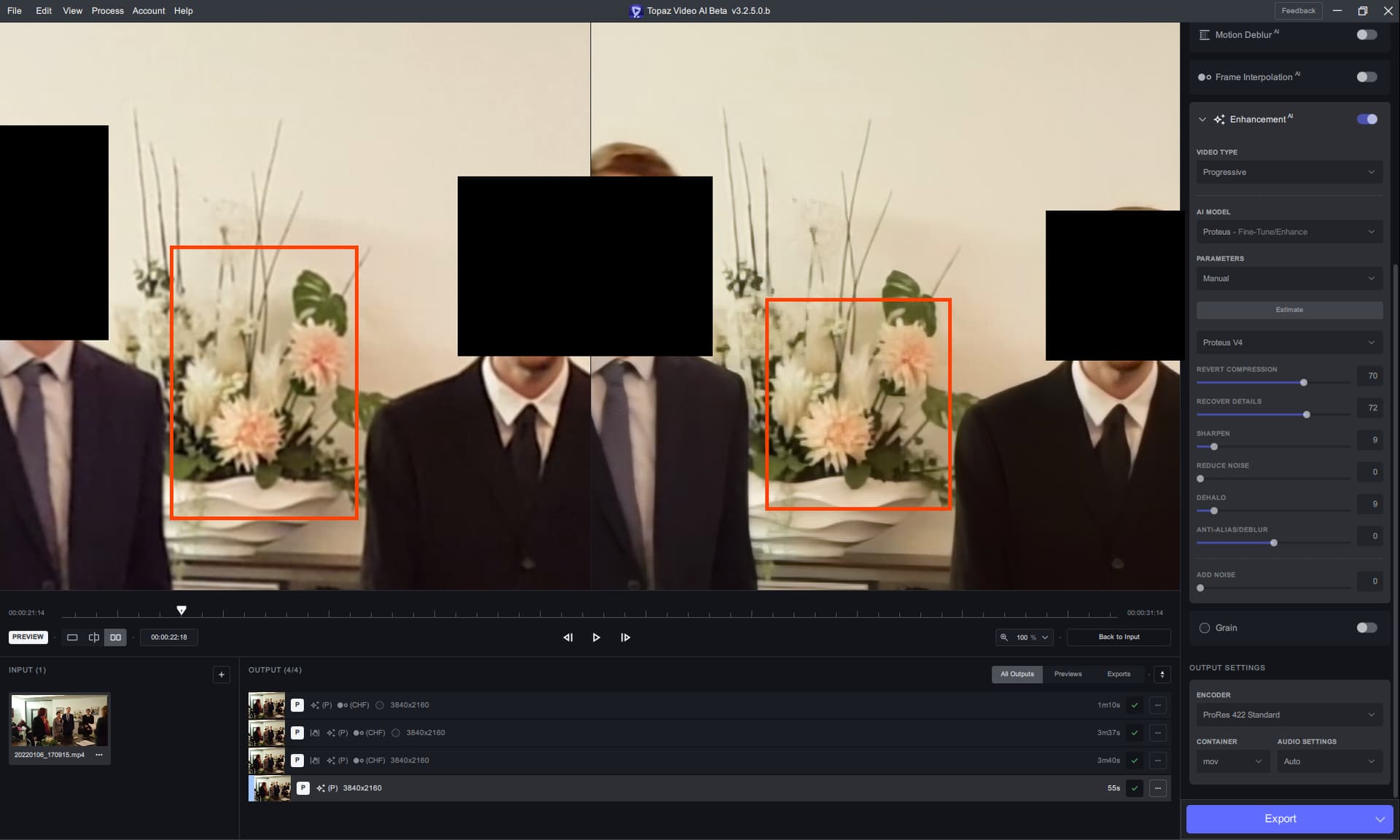Click the output sort arrows icon
1400x840 pixels.
(x=1162, y=674)
